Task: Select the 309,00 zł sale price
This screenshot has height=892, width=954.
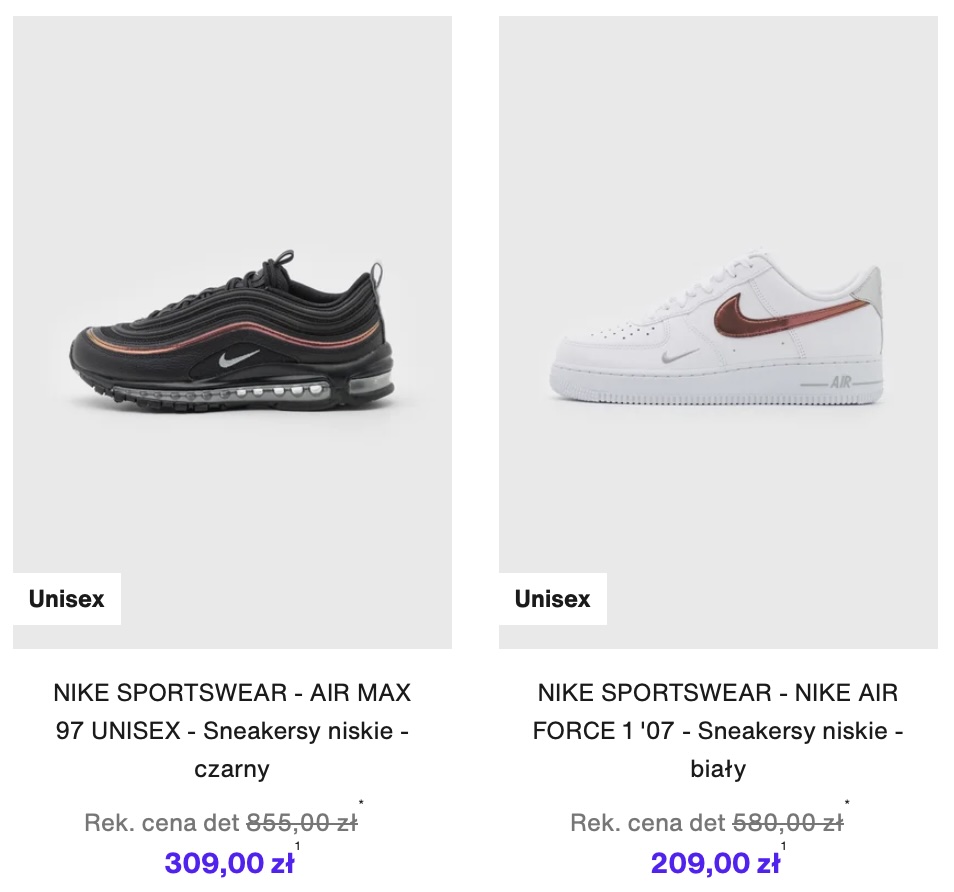Action: (229, 862)
